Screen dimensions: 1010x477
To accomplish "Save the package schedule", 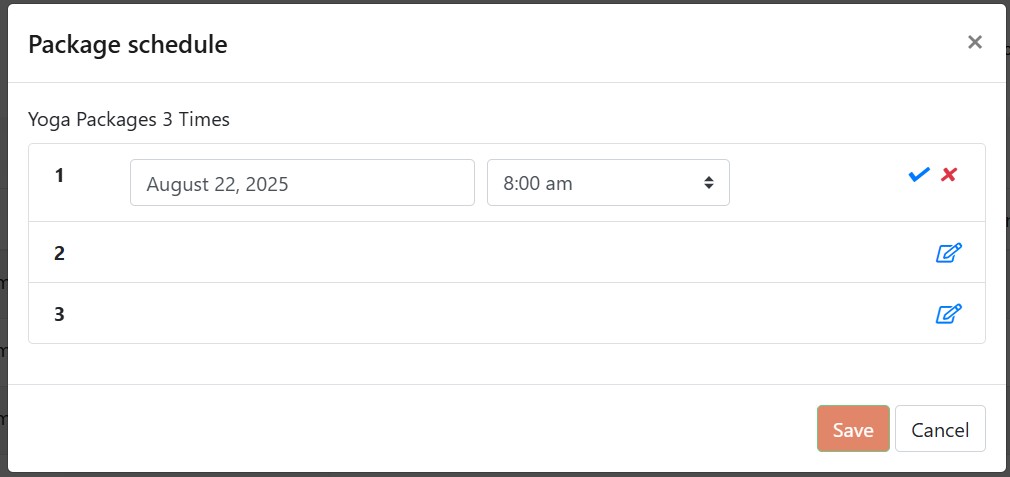I will click(852, 429).
